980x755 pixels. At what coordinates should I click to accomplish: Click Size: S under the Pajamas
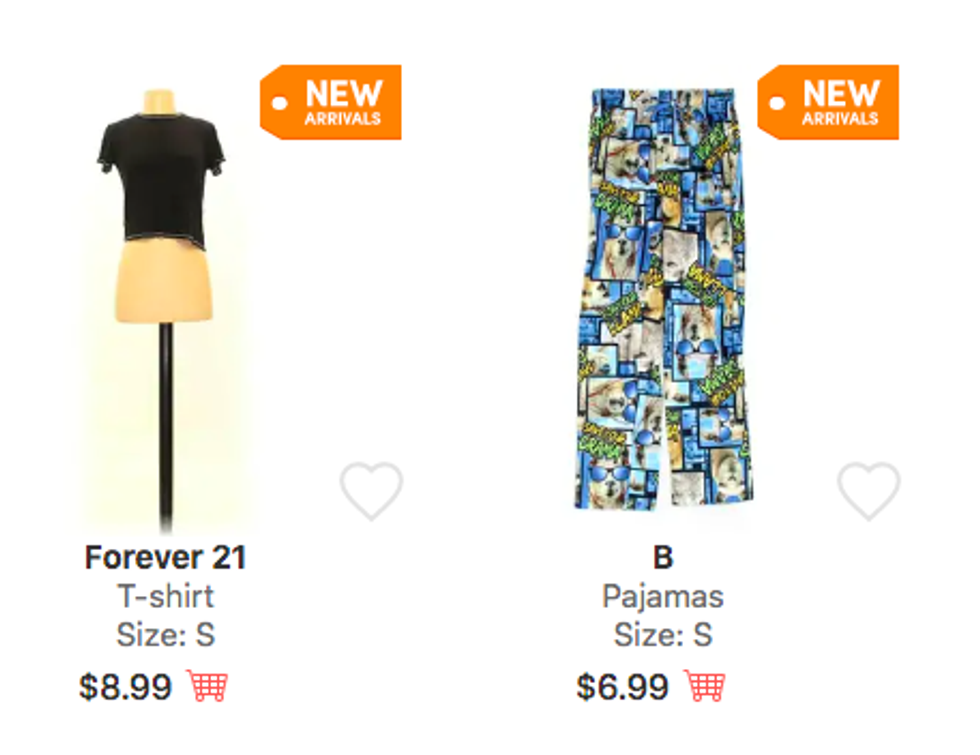tap(663, 634)
